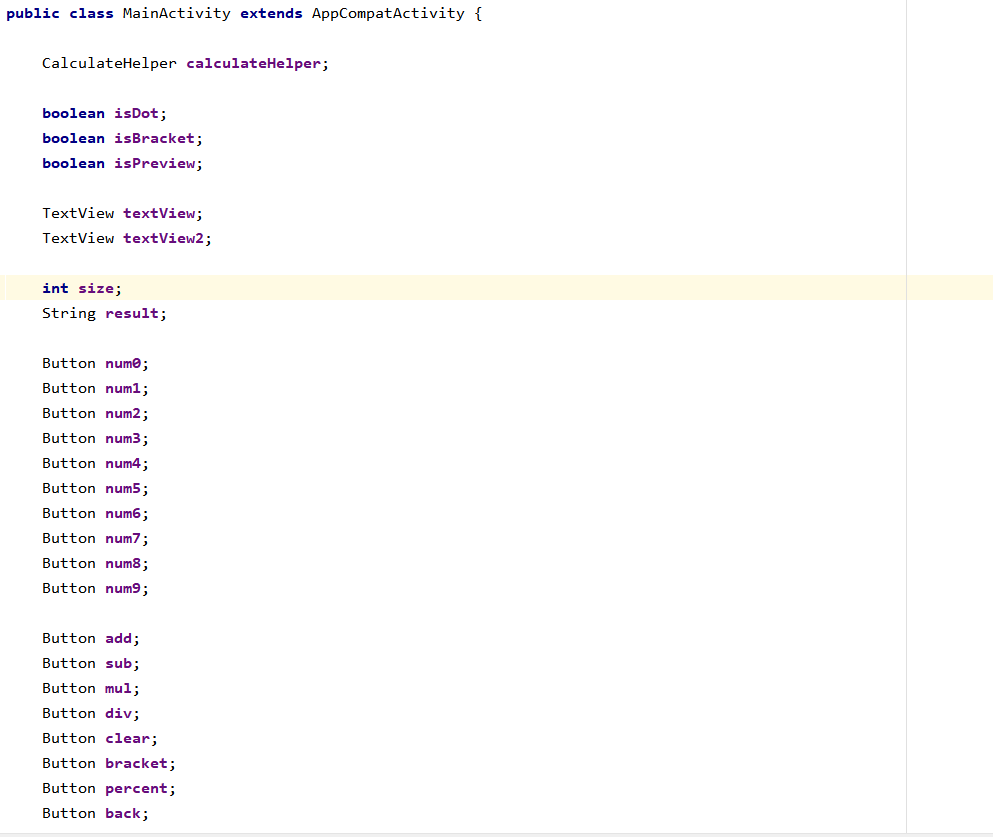993x837 pixels.
Task: Click the 'bracket' button field
Action: tap(136, 764)
